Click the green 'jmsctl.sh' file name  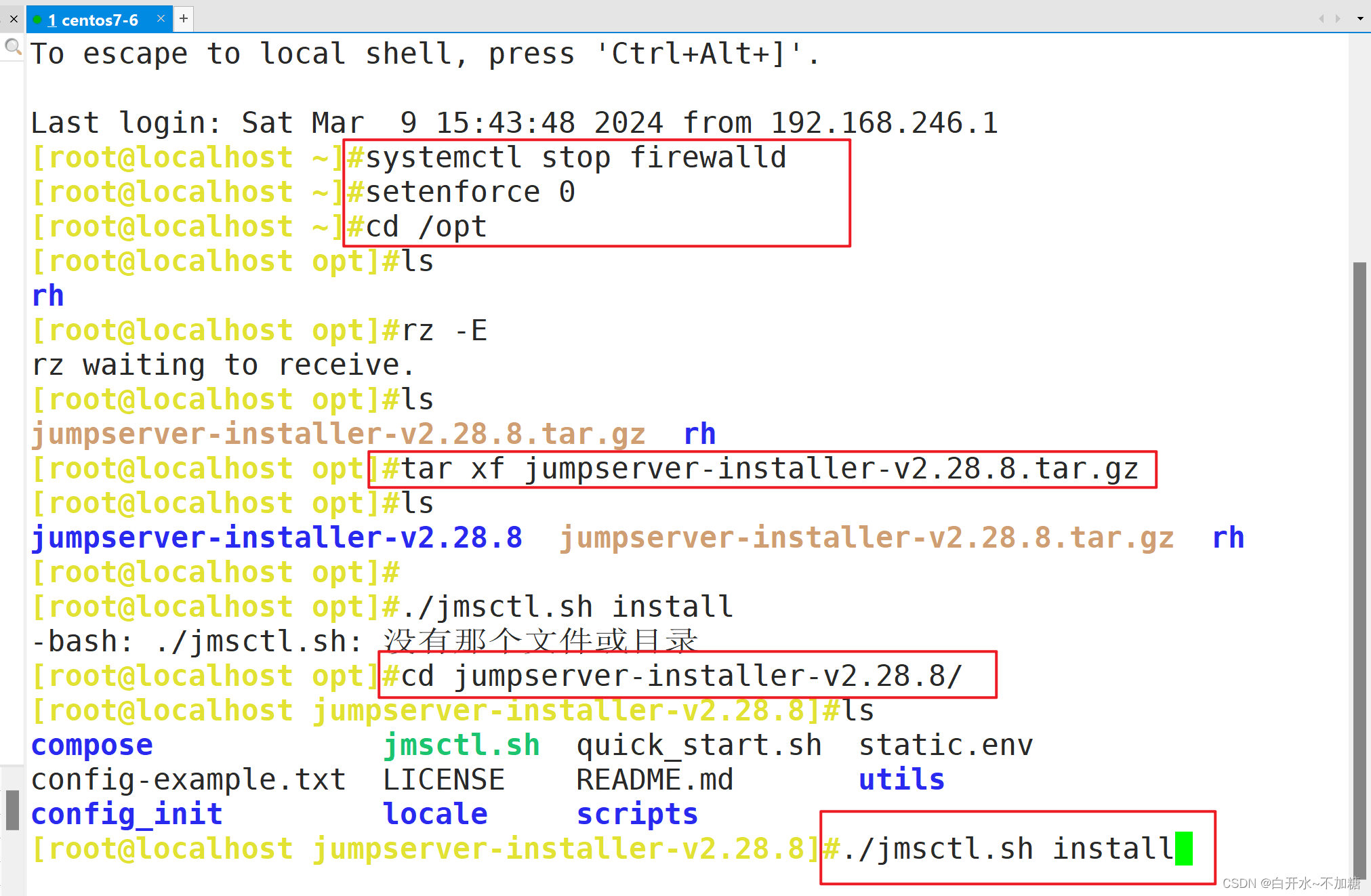click(462, 746)
